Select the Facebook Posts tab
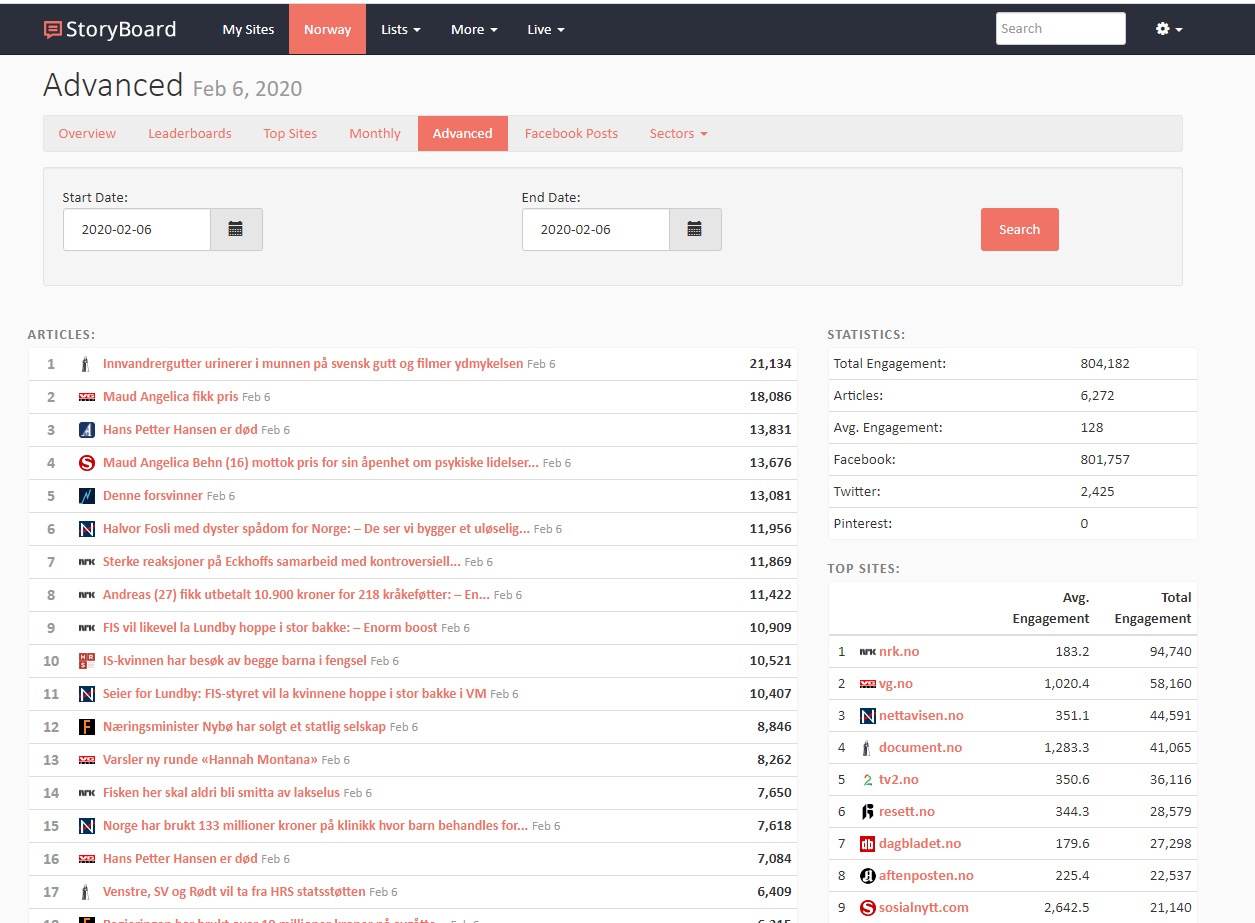1255x923 pixels. click(x=571, y=133)
